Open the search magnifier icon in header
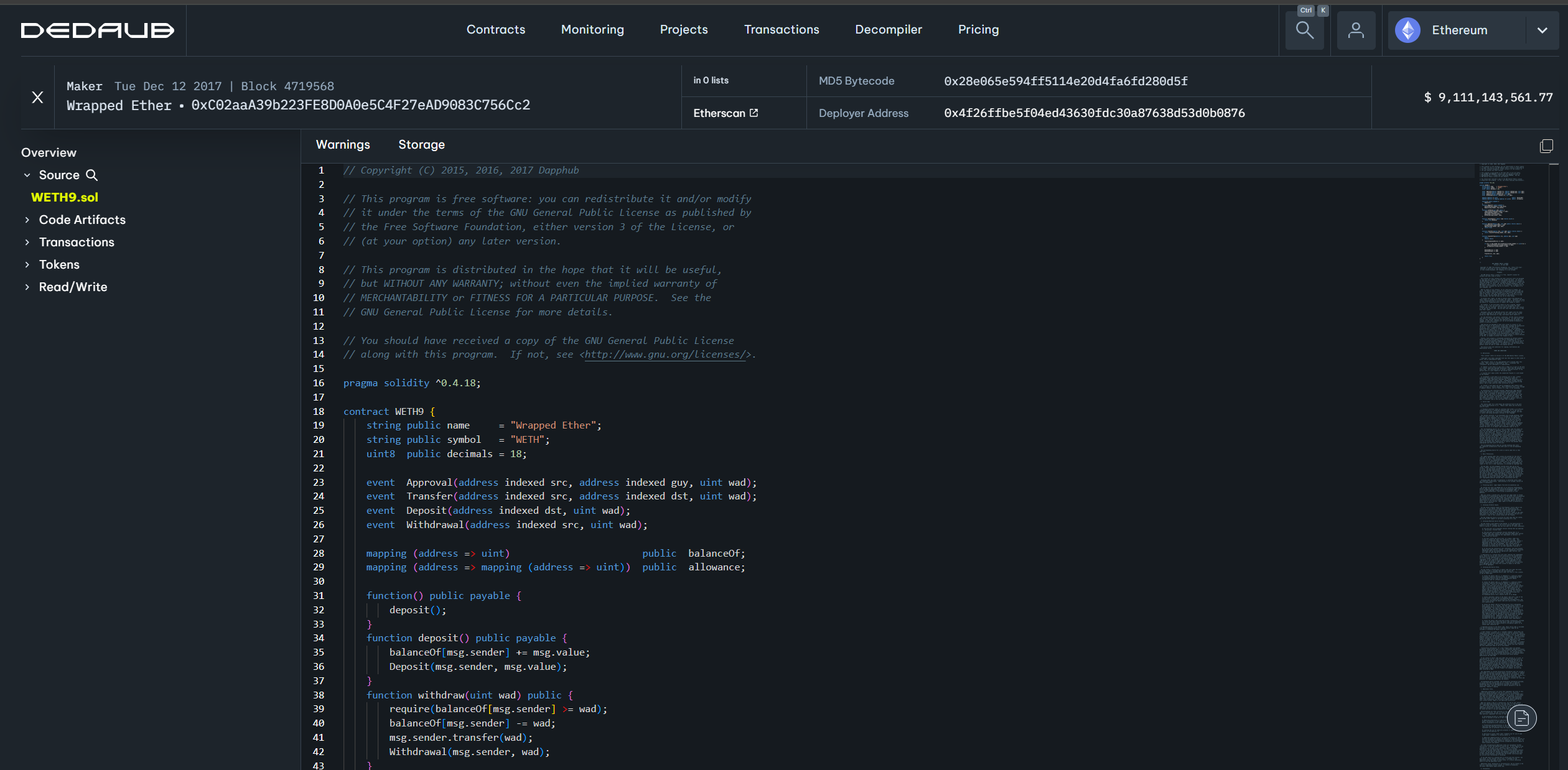Image resolution: width=1568 pixels, height=770 pixels. point(1304,30)
